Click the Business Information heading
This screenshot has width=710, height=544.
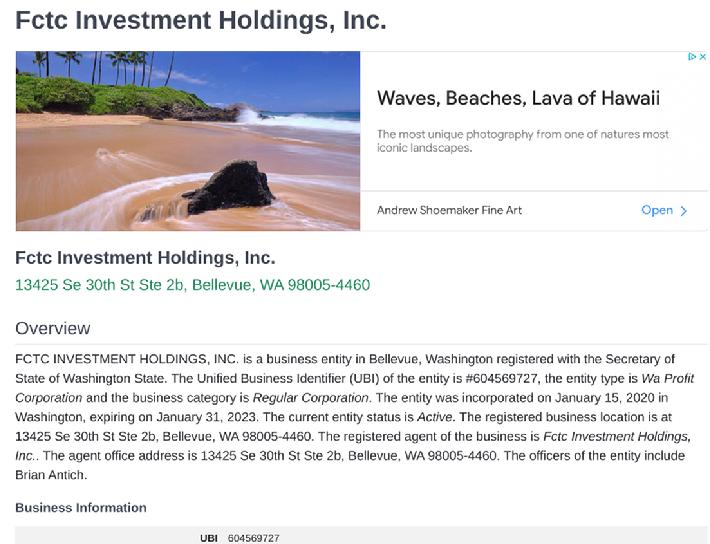pos(81,508)
